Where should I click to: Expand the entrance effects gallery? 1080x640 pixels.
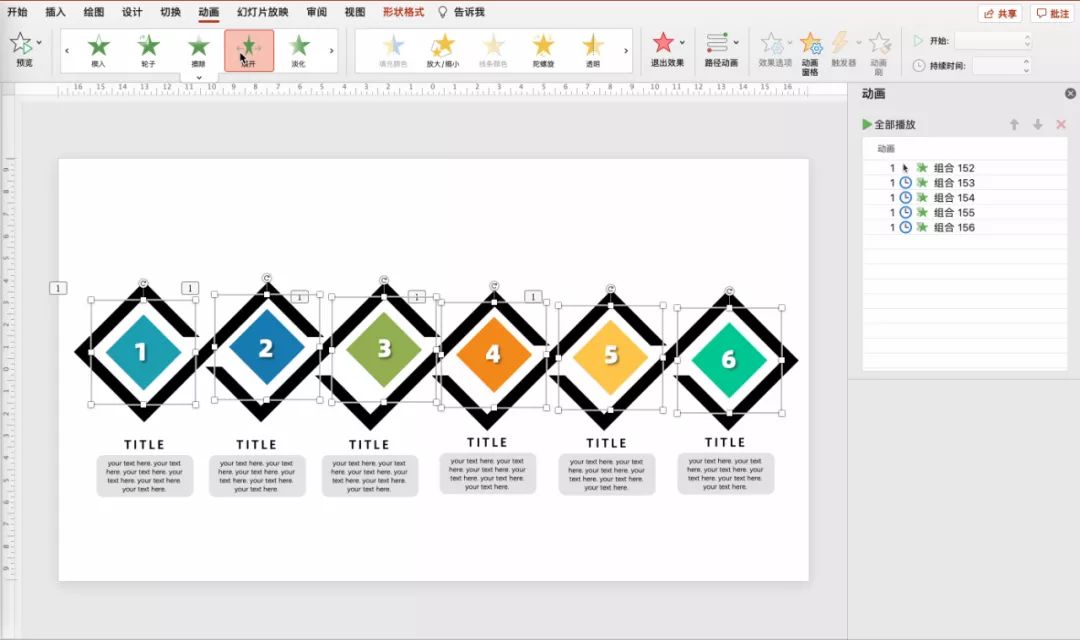tap(199, 77)
